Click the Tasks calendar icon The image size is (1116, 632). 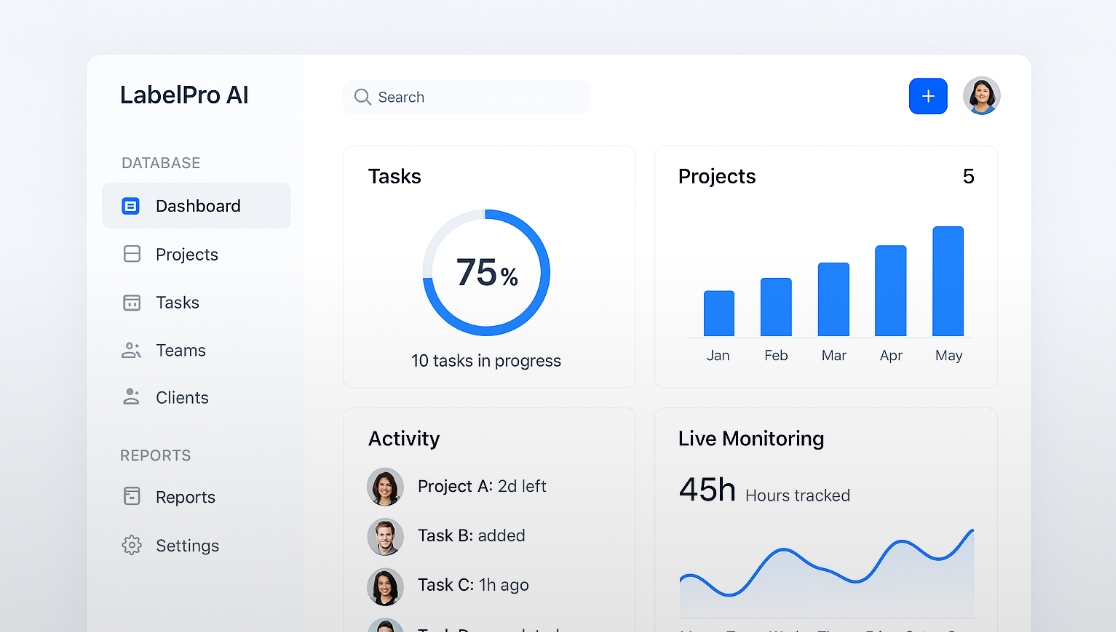pos(132,302)
